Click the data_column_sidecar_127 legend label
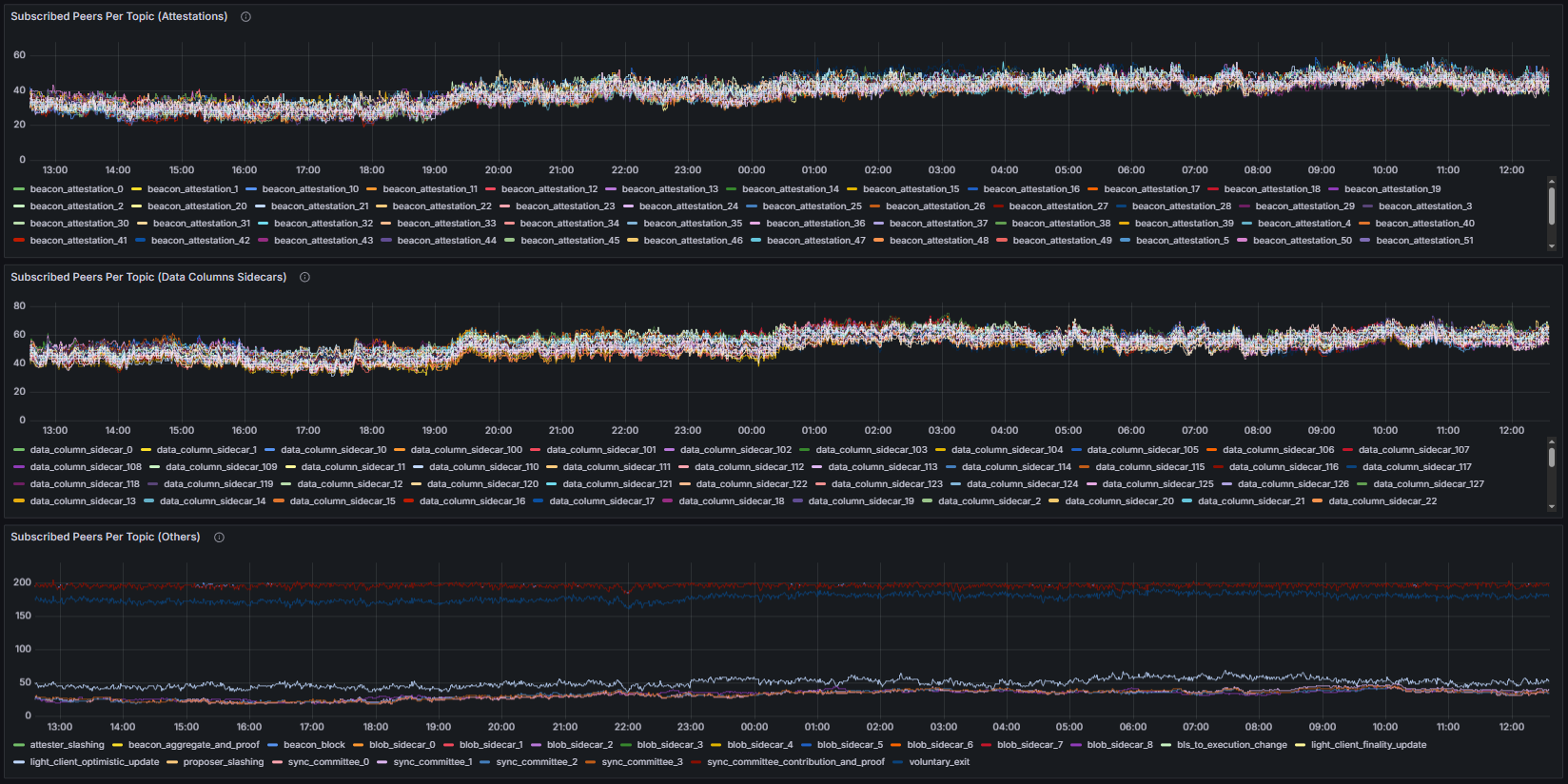The height and width of the screenshot is (784, 1568). (x=1428, y=484)
